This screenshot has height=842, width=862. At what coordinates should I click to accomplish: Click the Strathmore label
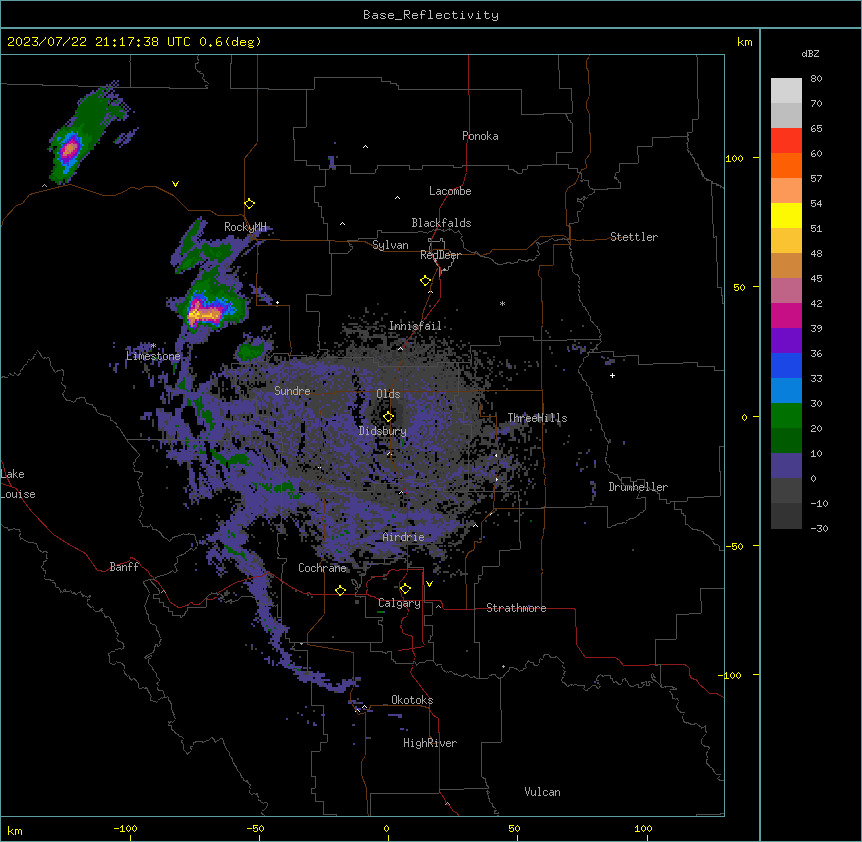point(516,608)
